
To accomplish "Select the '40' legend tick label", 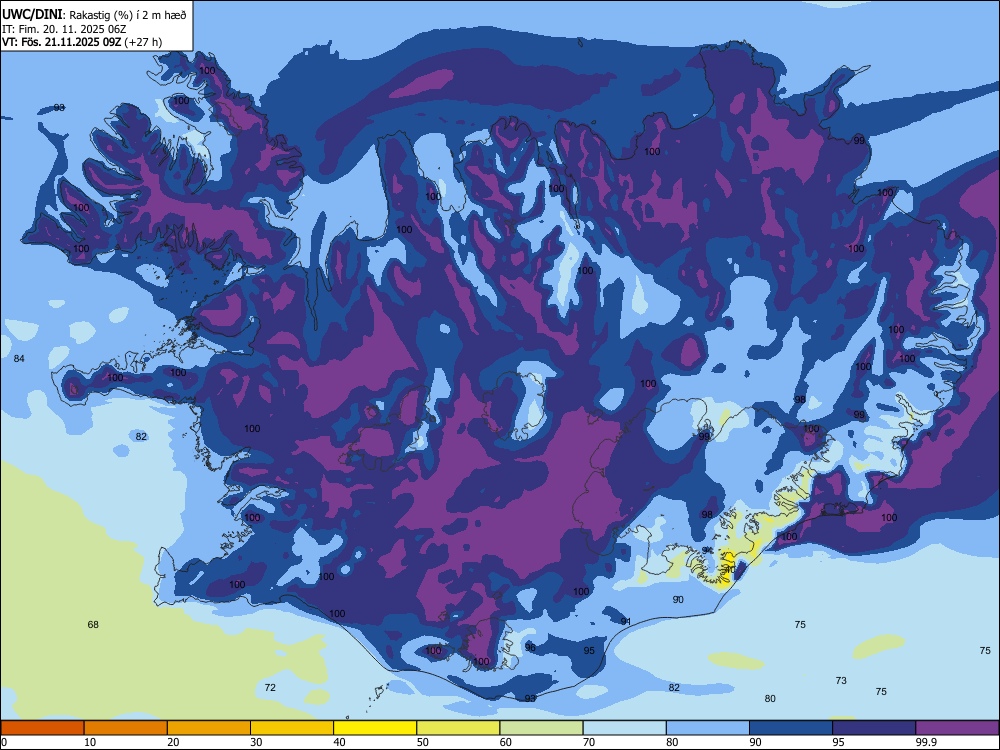I will coord(339,742).
